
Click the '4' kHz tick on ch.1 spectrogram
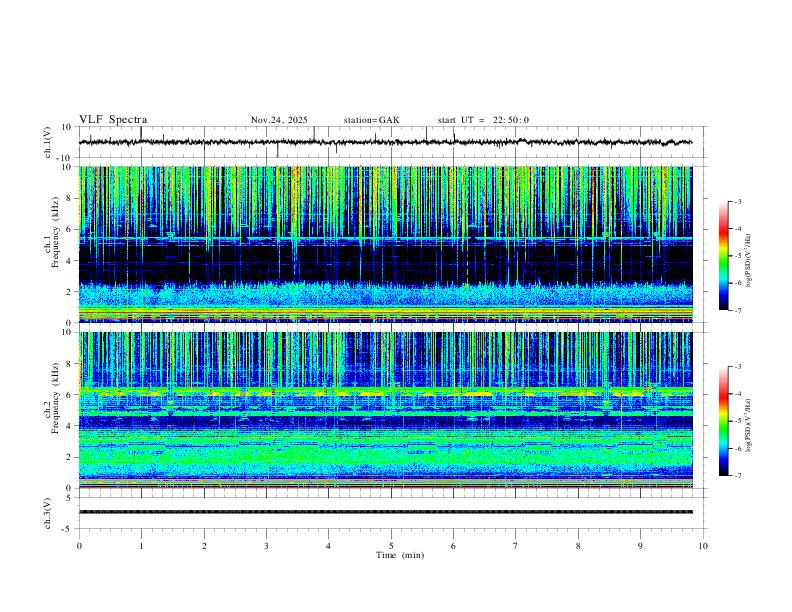(x=70, y=261)
